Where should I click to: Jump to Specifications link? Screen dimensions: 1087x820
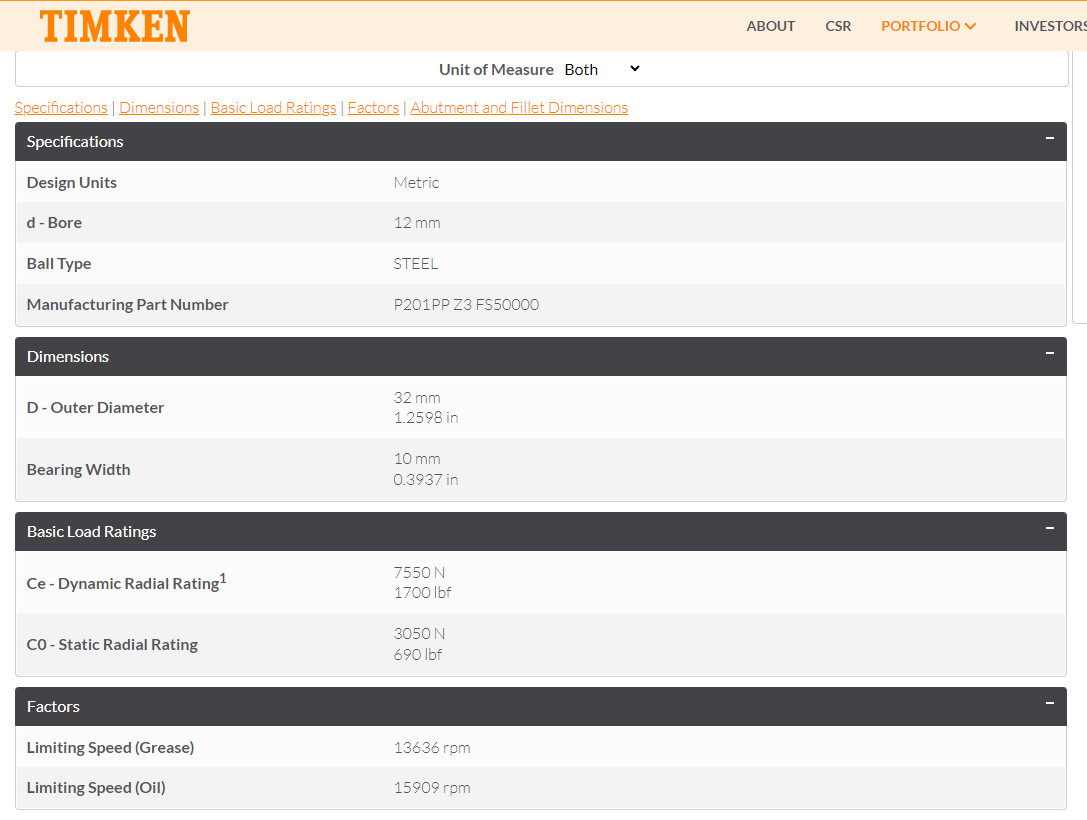[61, 107]
